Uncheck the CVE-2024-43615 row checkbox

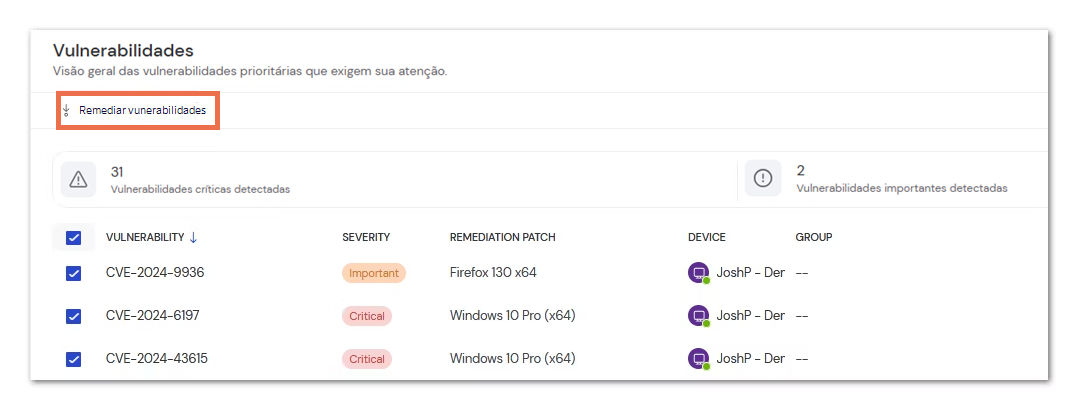point(73,359)
